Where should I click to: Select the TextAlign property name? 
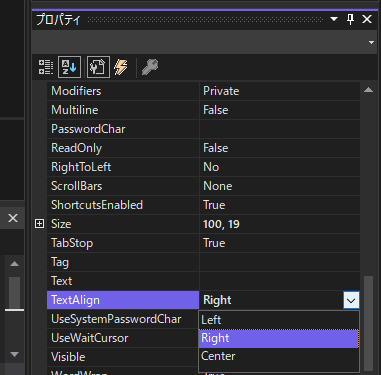point(123,300)
